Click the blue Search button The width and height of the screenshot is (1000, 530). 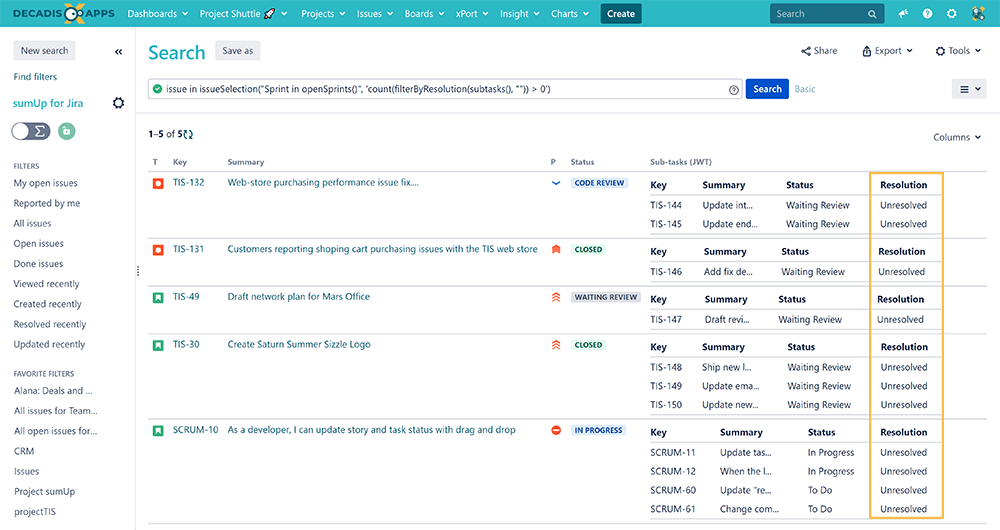767,89
